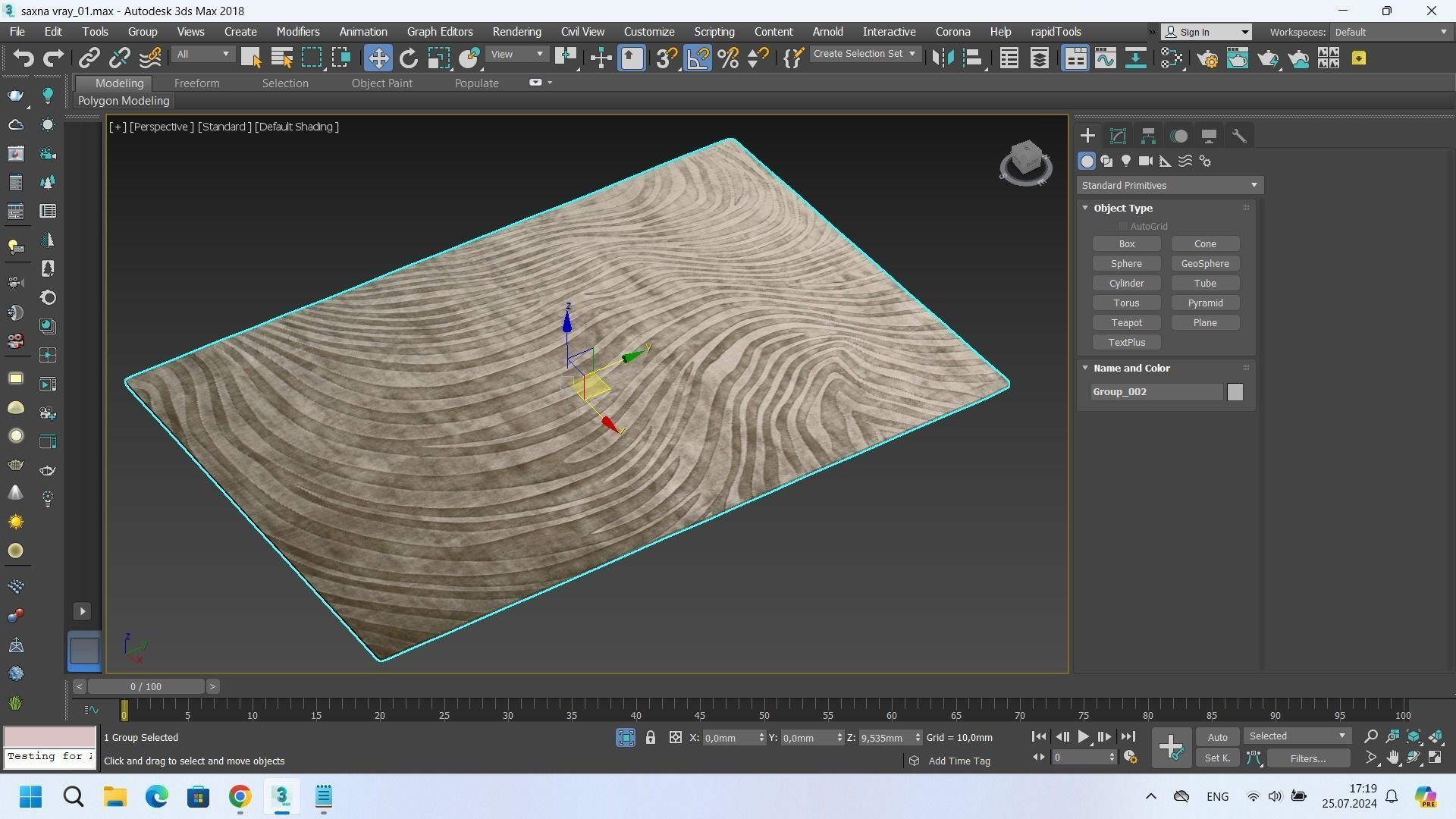Toggle Set Key mode button

click(x=1217, y=758)
